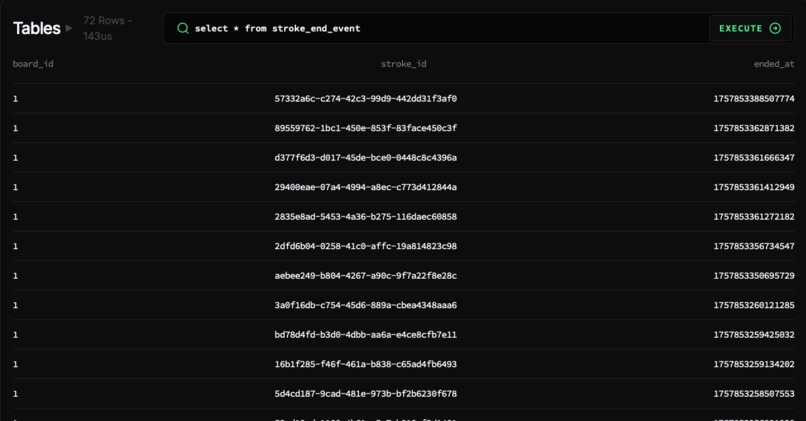The height and width of the screenshot is (421, 806).
Task: Sort by the ended_at column header
Action: click(x=774, y=64)
